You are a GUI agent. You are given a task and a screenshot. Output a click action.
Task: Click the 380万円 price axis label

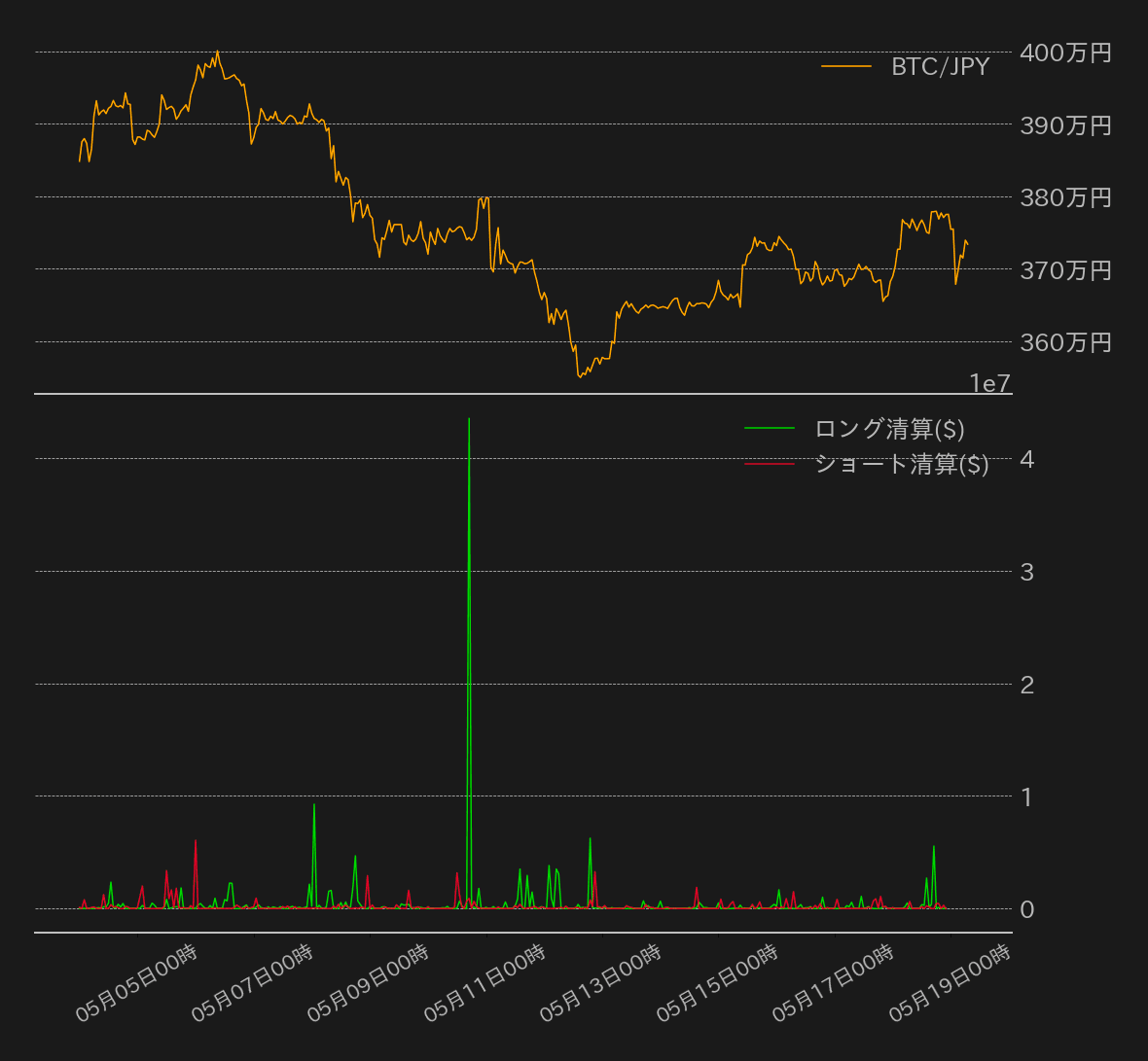pos(1065,197)
